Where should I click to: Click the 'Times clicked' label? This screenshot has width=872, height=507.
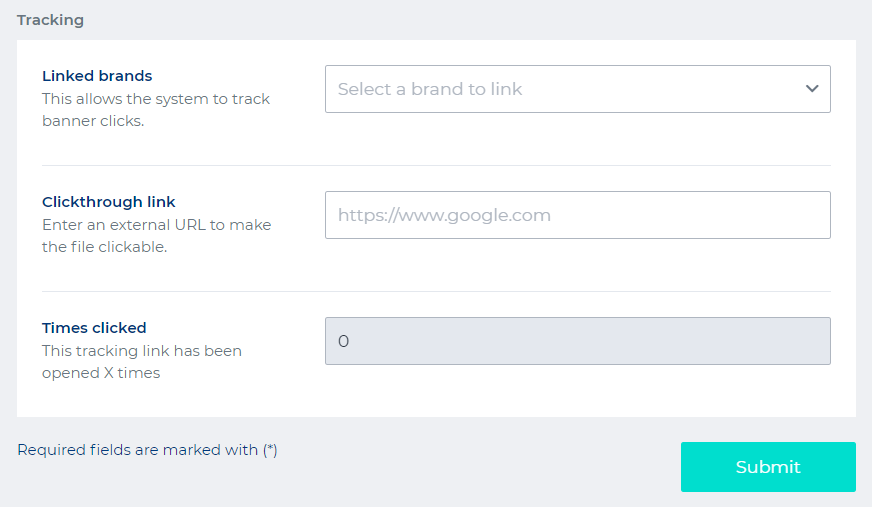(94, 328)
